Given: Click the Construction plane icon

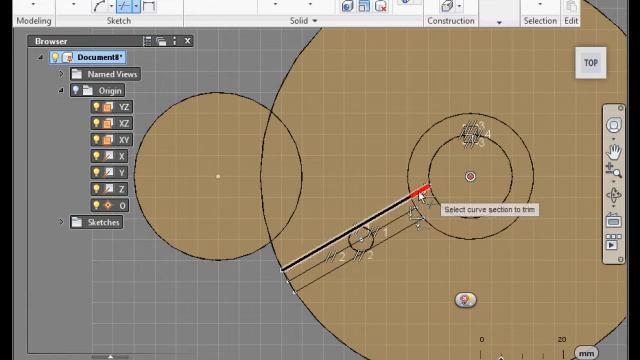Looking at the screenshot, I should point(447,6).
